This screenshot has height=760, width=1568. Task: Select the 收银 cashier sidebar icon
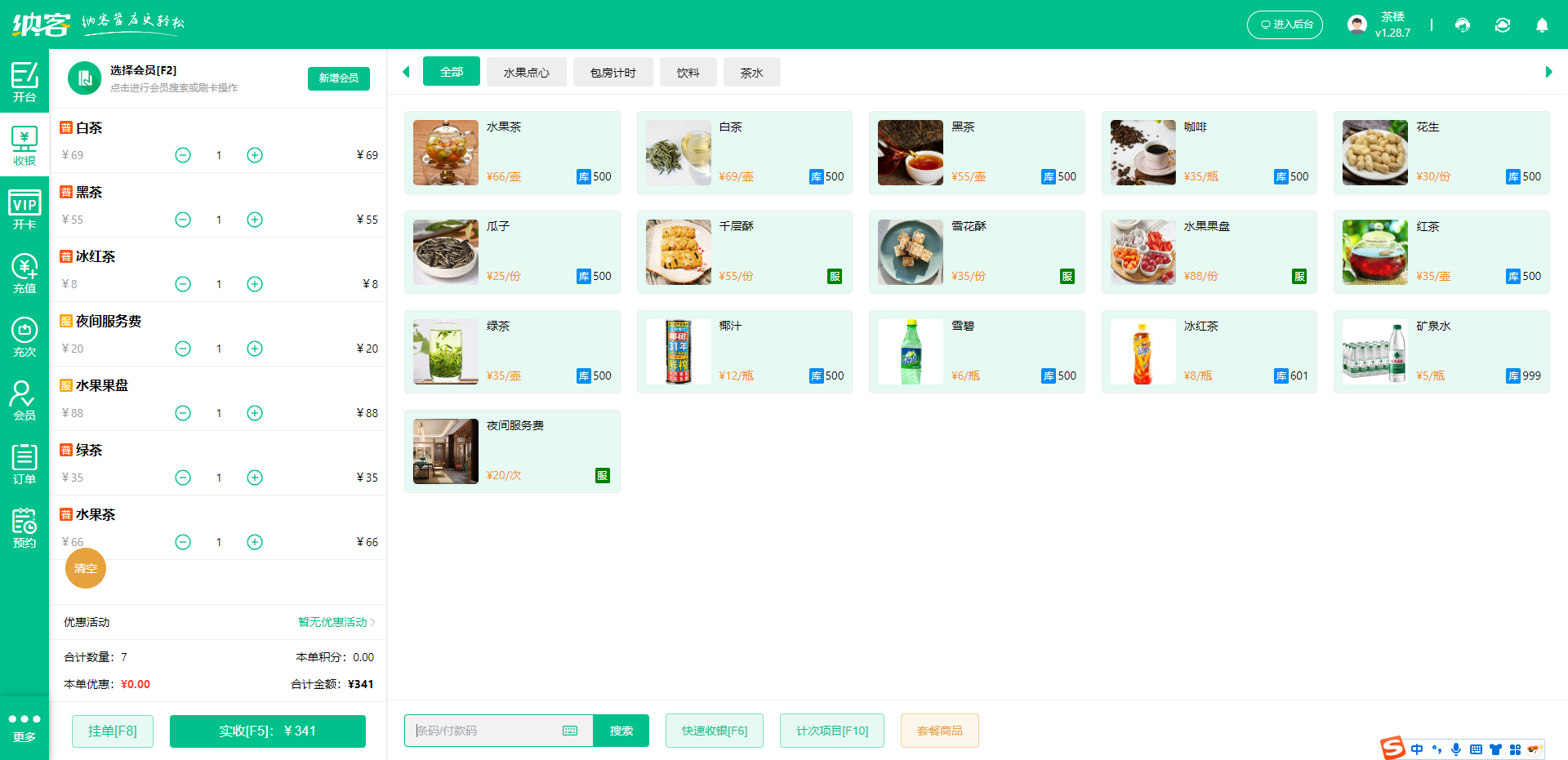click(24, 144)
